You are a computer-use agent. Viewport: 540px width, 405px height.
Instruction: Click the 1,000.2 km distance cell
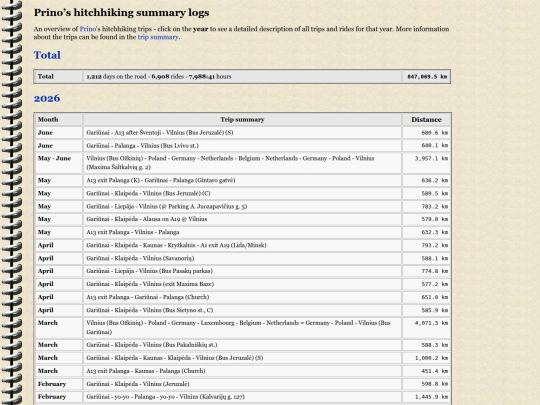point(426,358)
